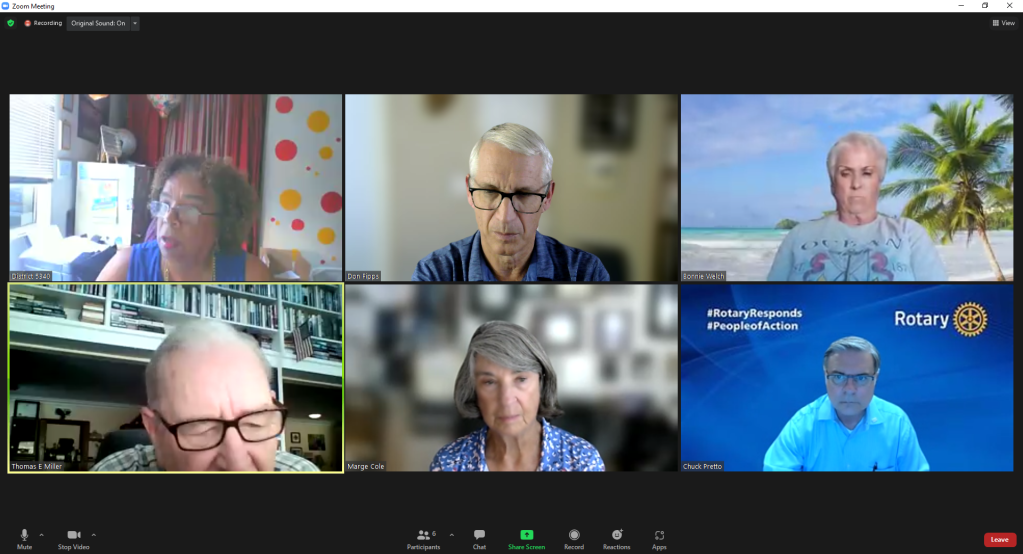Viewport: 1023px width, 554px height.
Task: Select Thomas E Miller's video tile
Action: tap(175, 378)
